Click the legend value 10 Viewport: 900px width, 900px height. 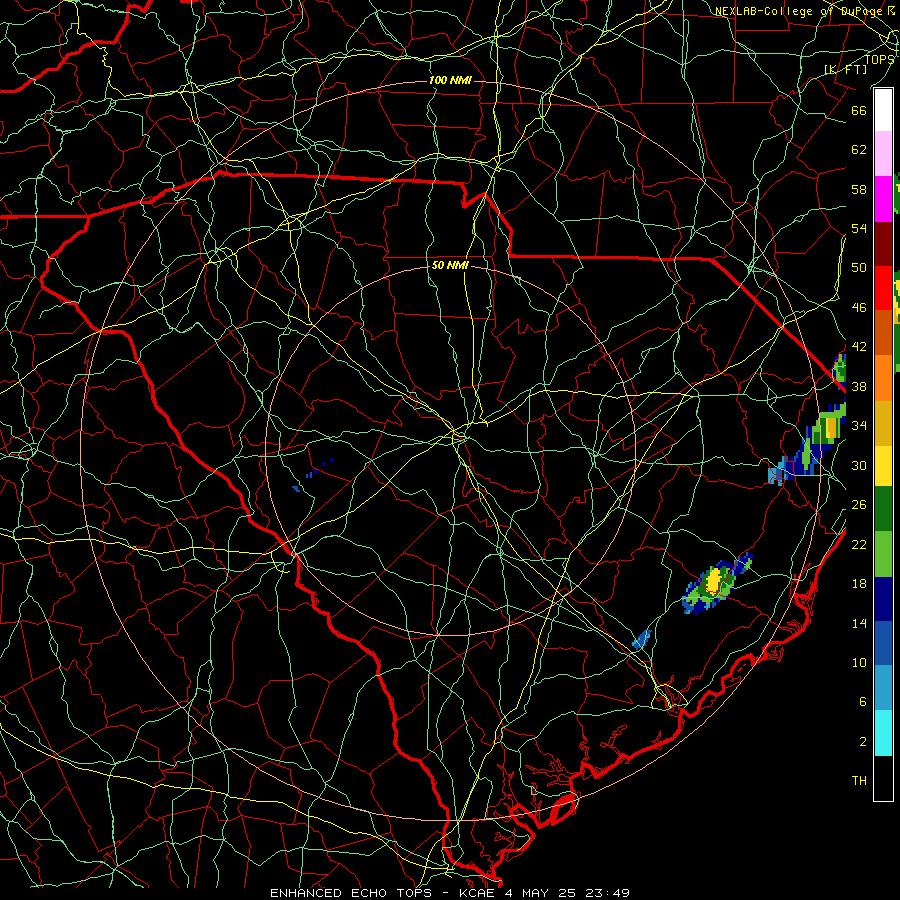(859, 662)
